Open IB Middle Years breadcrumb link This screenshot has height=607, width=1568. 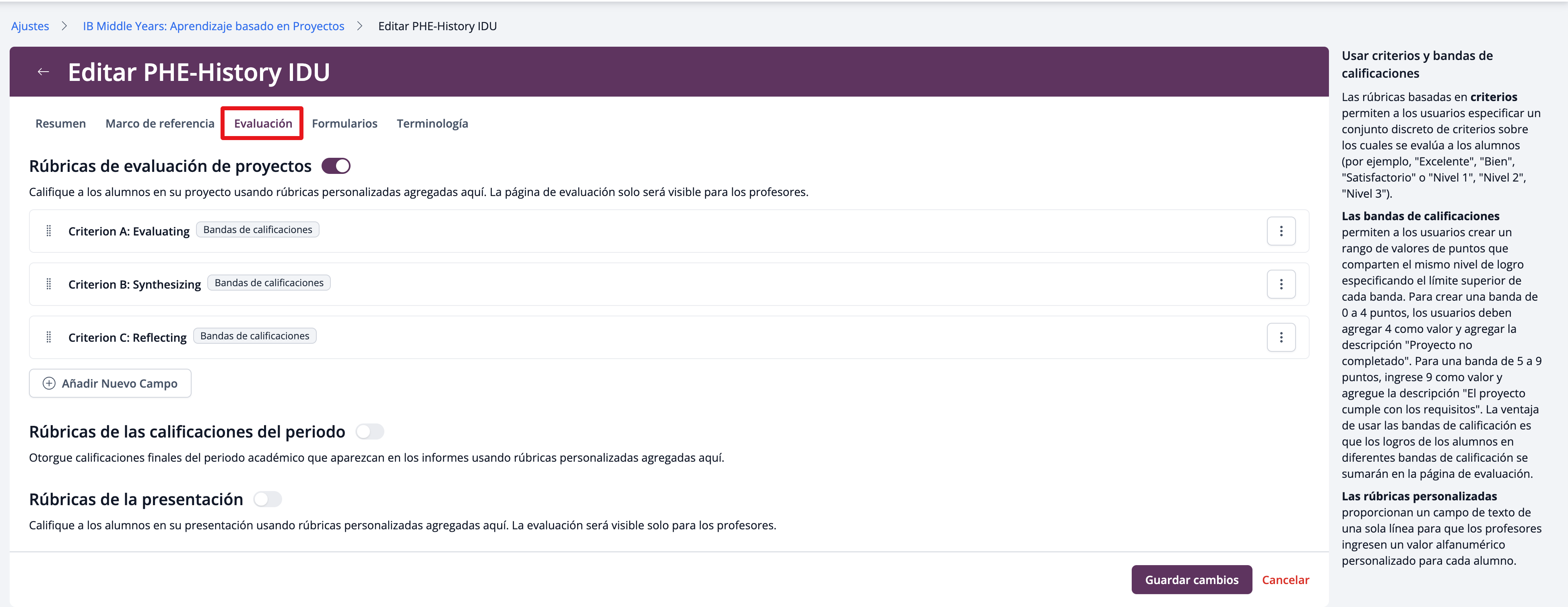[213, 26]
